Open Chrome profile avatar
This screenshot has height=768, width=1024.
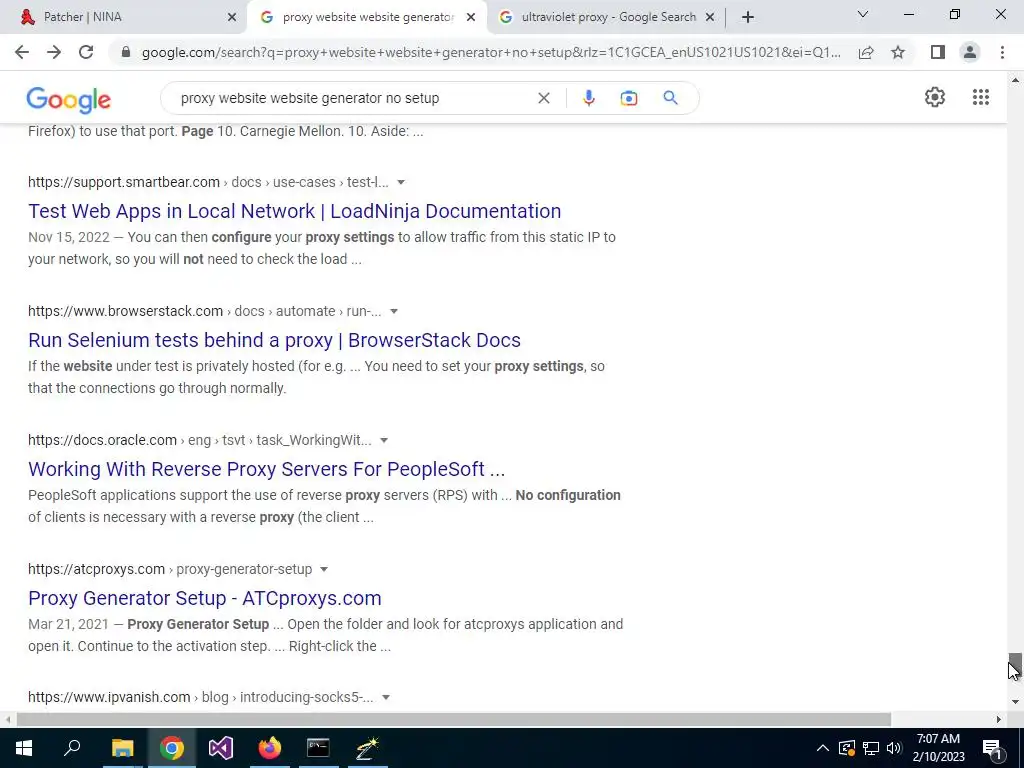(x=970, y=52)
